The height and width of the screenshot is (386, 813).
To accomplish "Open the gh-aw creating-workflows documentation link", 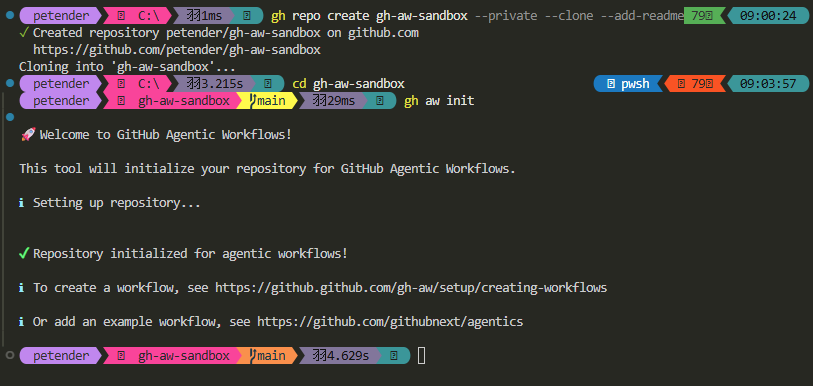I will tap(411, 288).
